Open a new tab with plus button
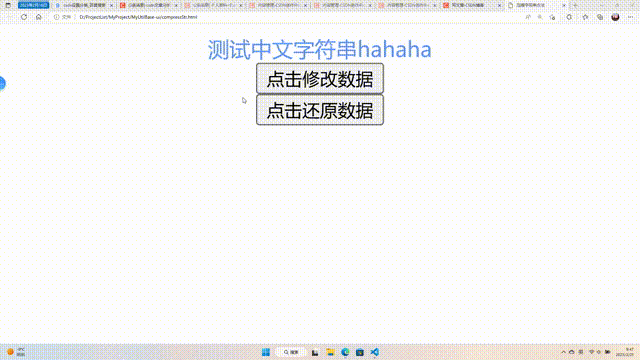The height and width of the screenshot is (360, 640). coord(576,5)
